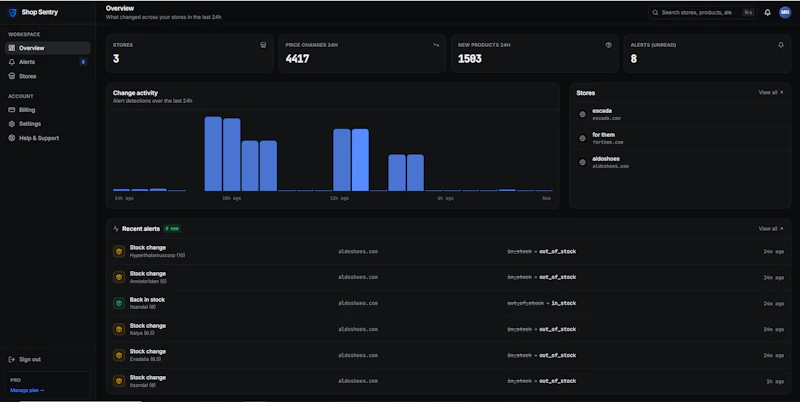Click View all in Recent alerts panel
The width and height of the screenshot is (800, 402).
click(770, 229)
